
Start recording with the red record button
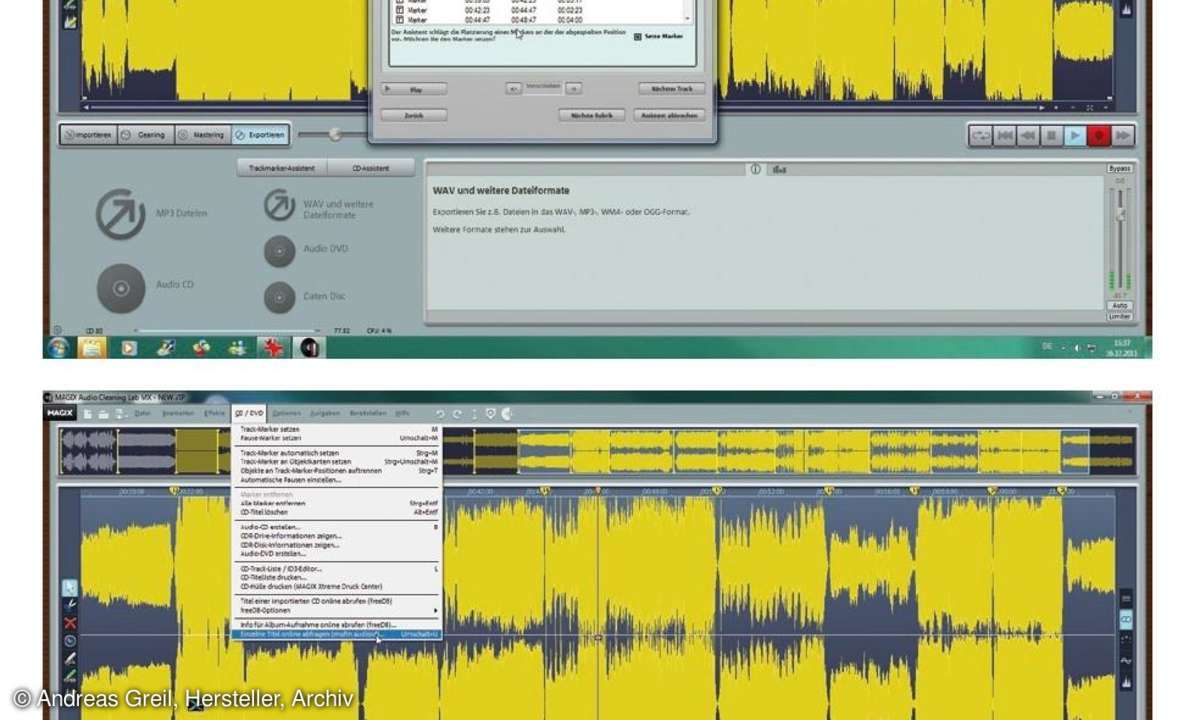1099,135
